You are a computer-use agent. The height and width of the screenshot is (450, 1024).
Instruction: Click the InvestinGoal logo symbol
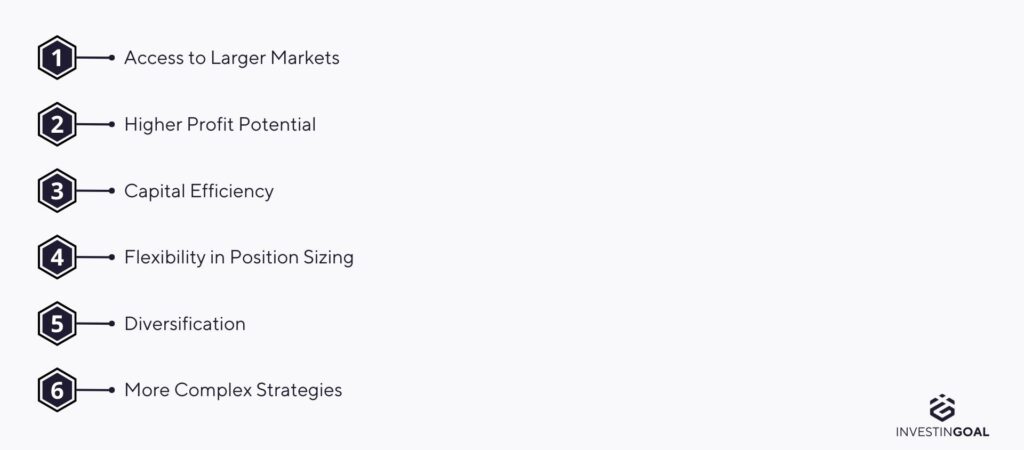click(x=942, y=408)
